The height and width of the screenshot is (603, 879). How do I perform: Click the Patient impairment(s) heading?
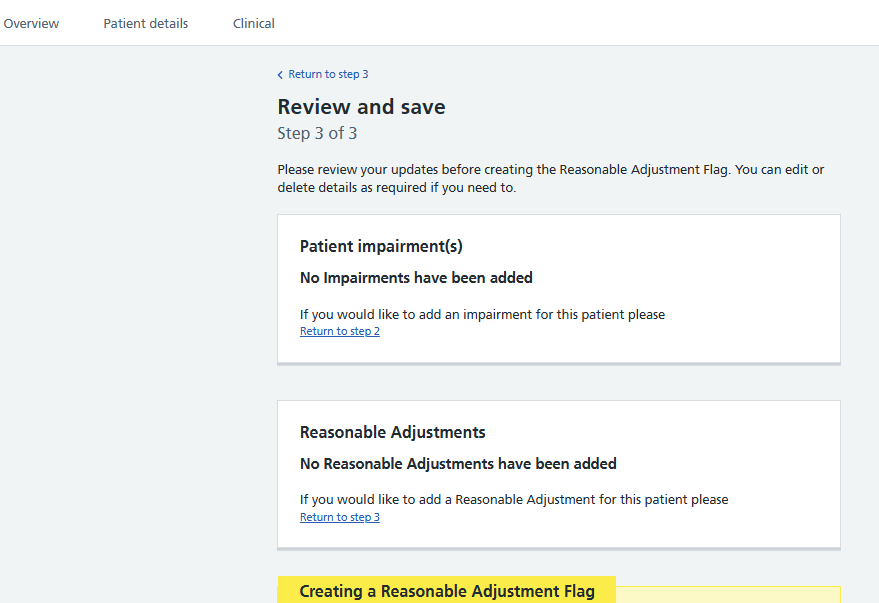381,246
